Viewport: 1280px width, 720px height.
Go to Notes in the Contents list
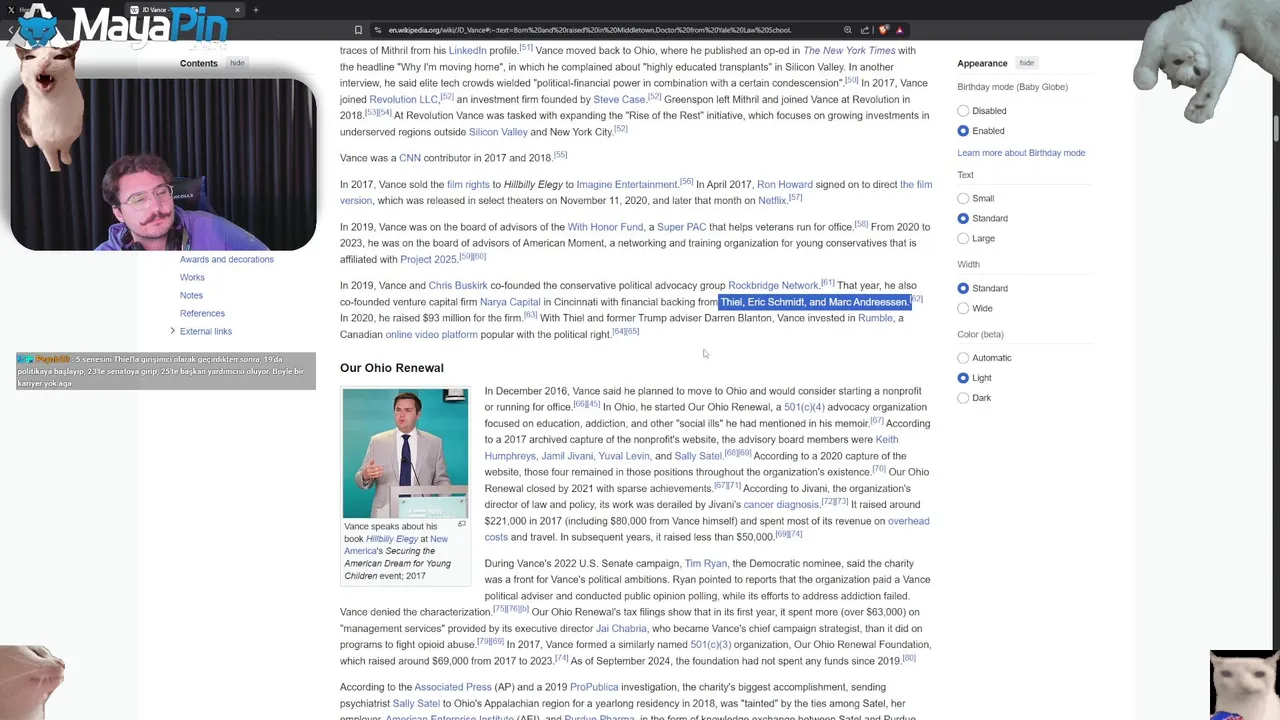(x=191, y=295)
